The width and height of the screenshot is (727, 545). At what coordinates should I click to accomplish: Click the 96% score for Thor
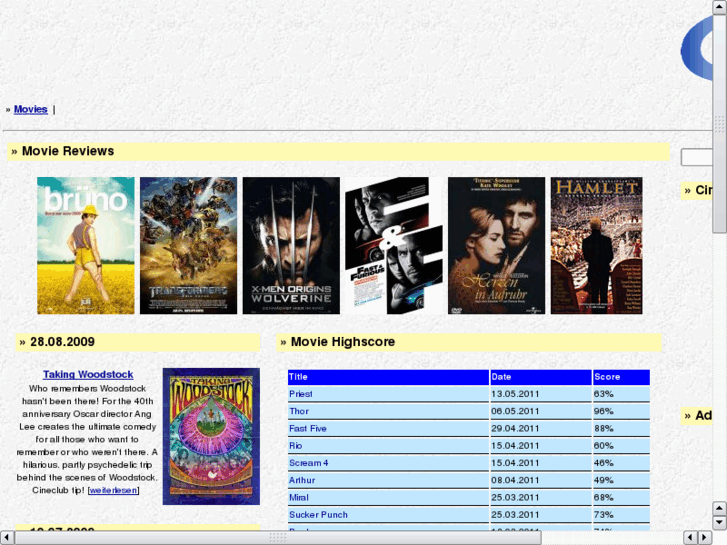621,411
